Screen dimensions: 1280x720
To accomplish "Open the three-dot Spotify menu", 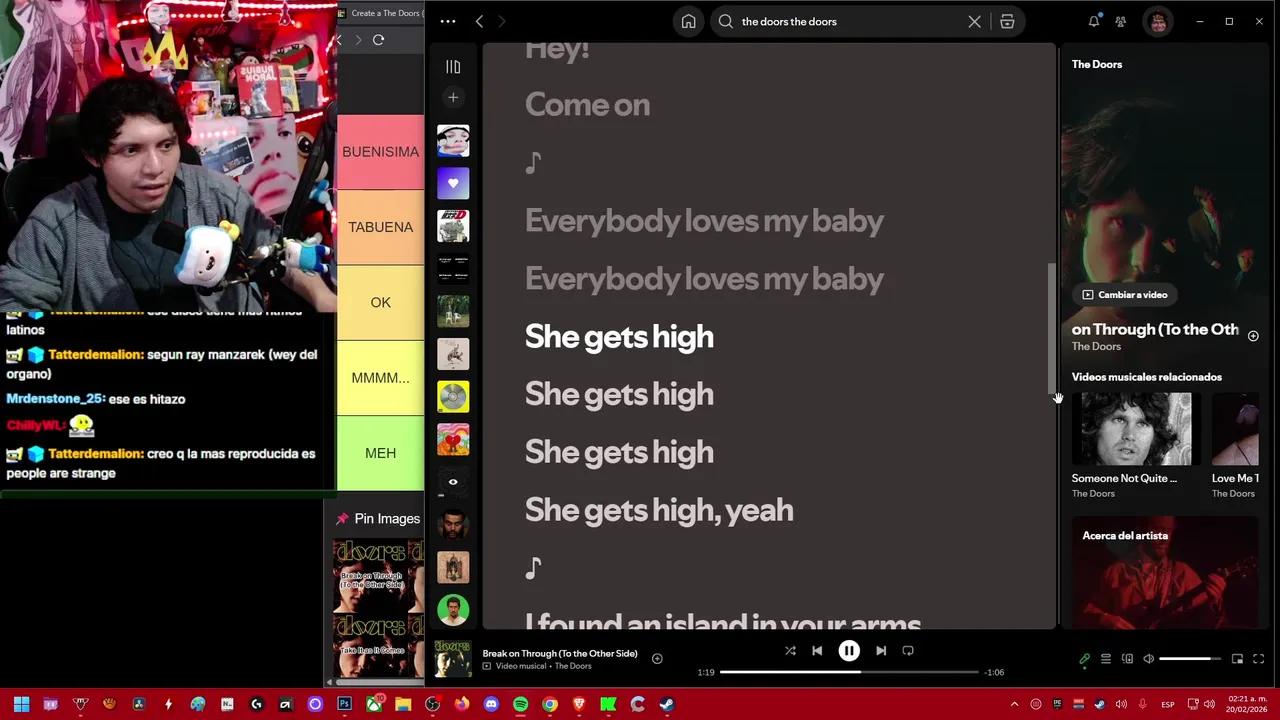I will tap(448, 21).
